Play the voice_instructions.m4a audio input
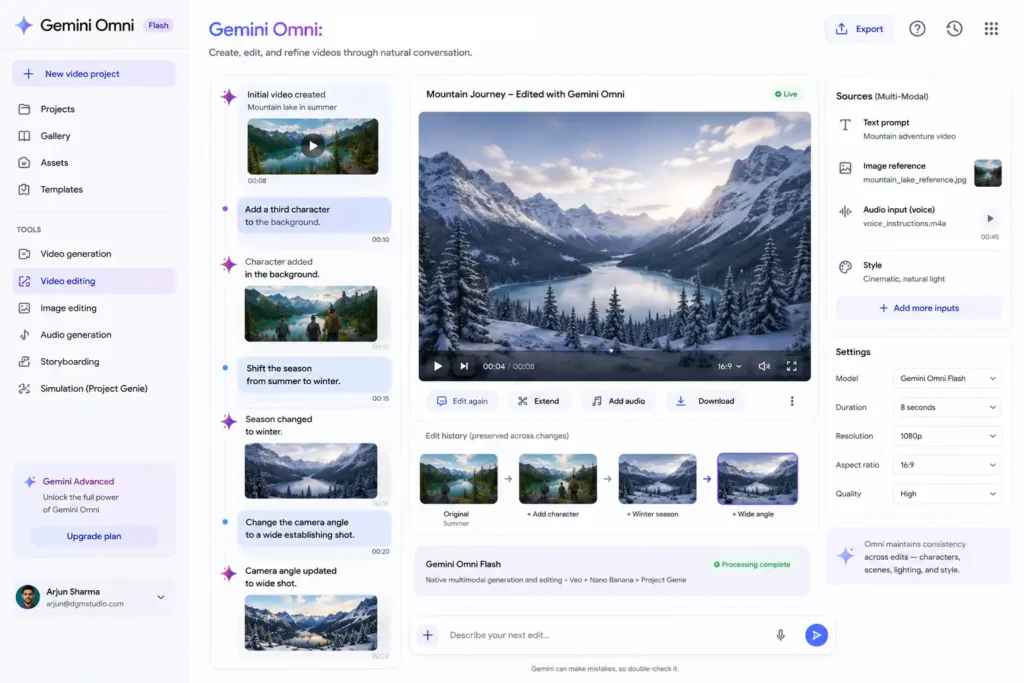1024x683 pixels. click(990, 219)
